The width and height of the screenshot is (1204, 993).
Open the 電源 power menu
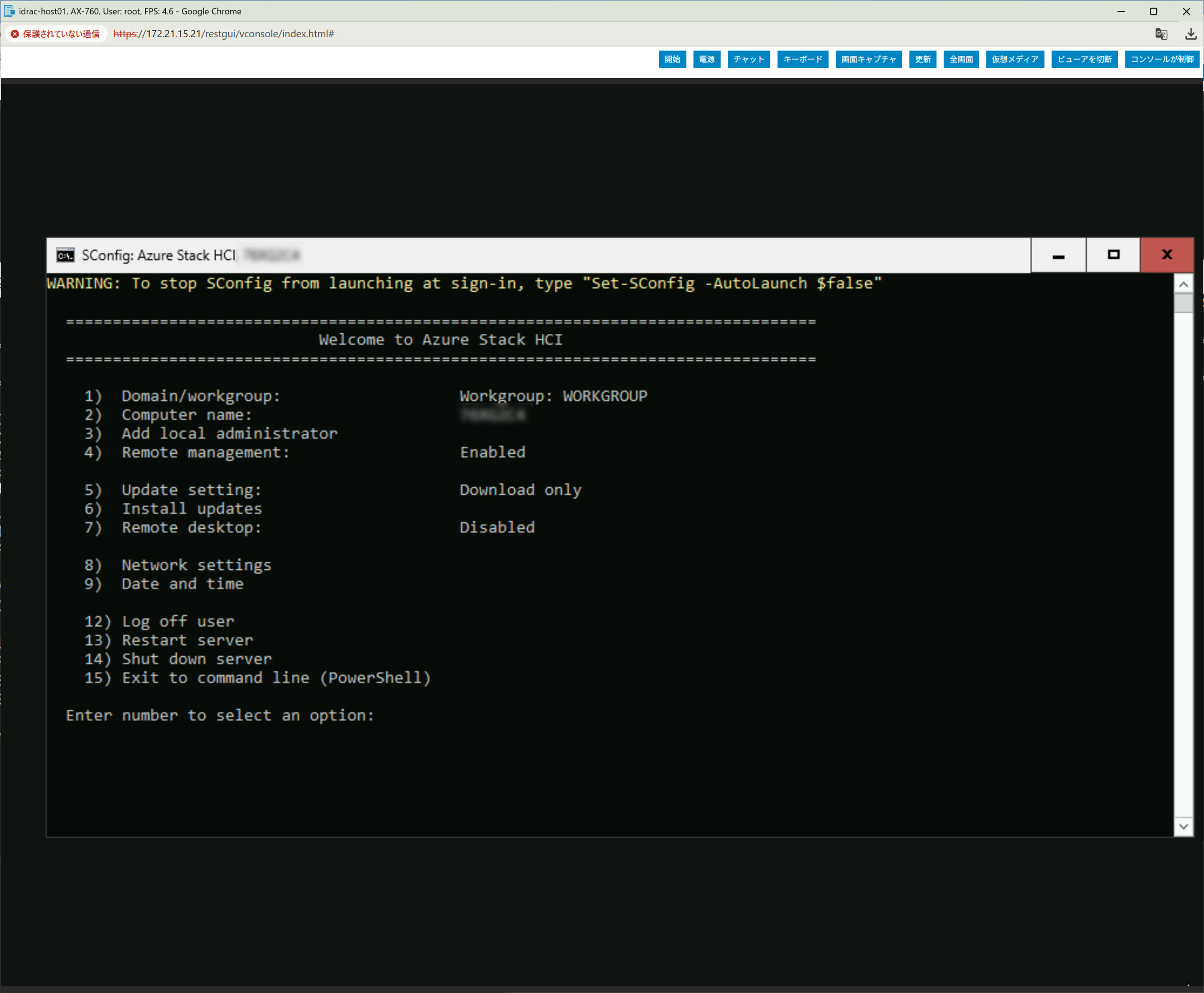pyautogui.click(x=707, y=59)
